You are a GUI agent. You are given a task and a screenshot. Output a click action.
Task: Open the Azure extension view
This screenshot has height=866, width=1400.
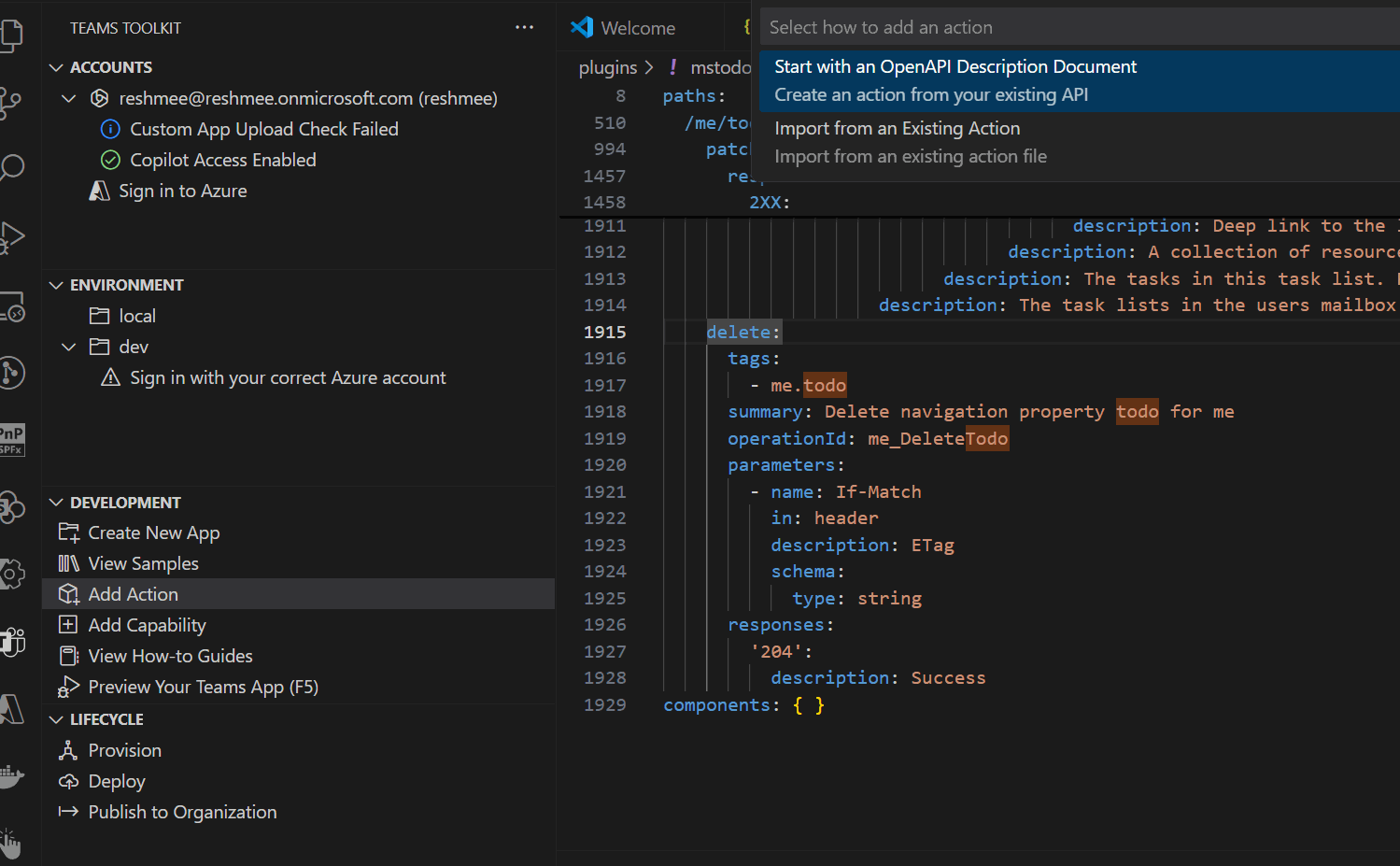click(x=13, y=710)
